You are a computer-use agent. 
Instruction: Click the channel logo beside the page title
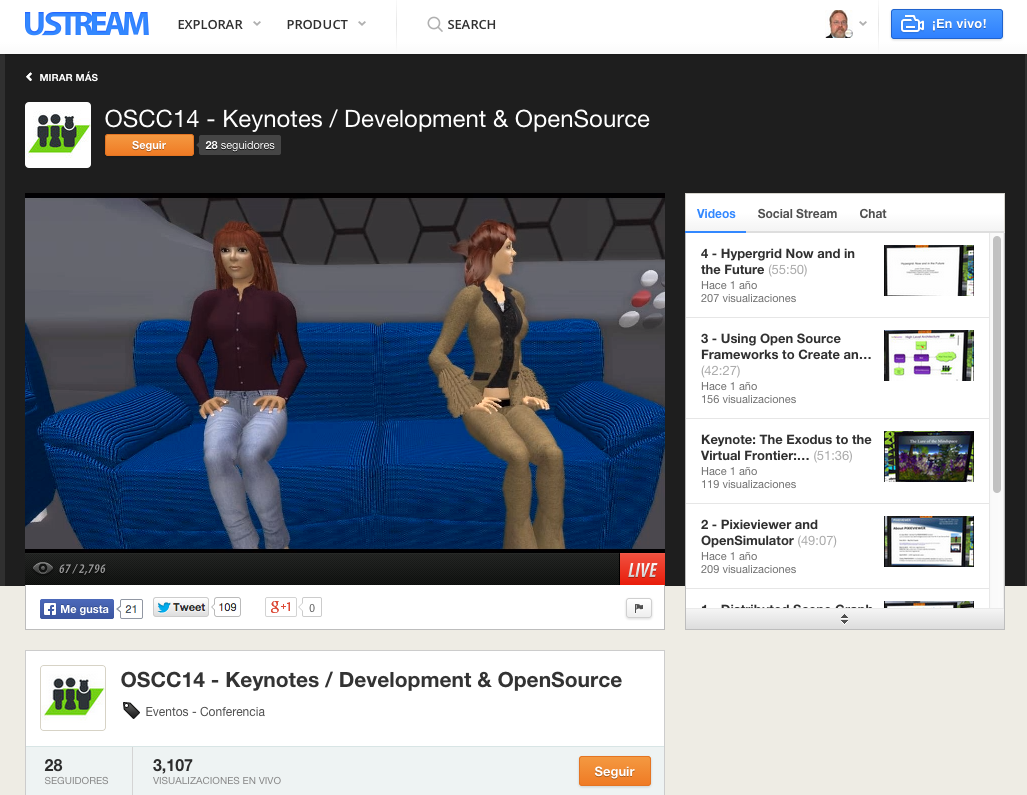[58, 135]
